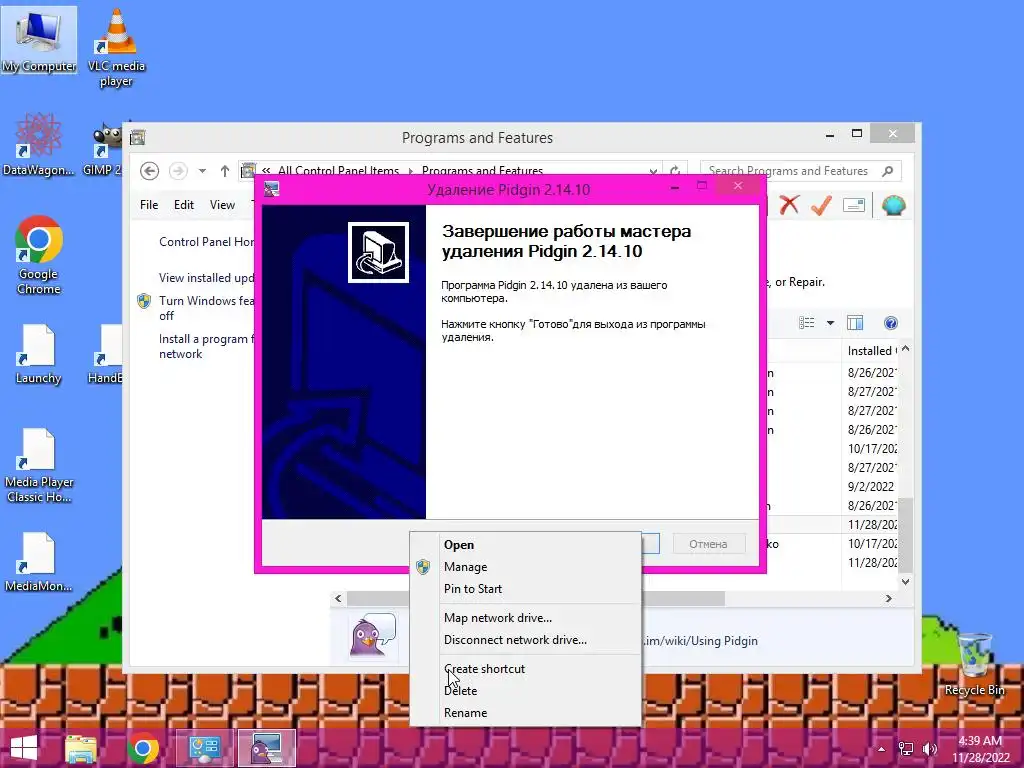1024x768 pixels.
Task: Click View installed updates link
Action: click(206, 278)
